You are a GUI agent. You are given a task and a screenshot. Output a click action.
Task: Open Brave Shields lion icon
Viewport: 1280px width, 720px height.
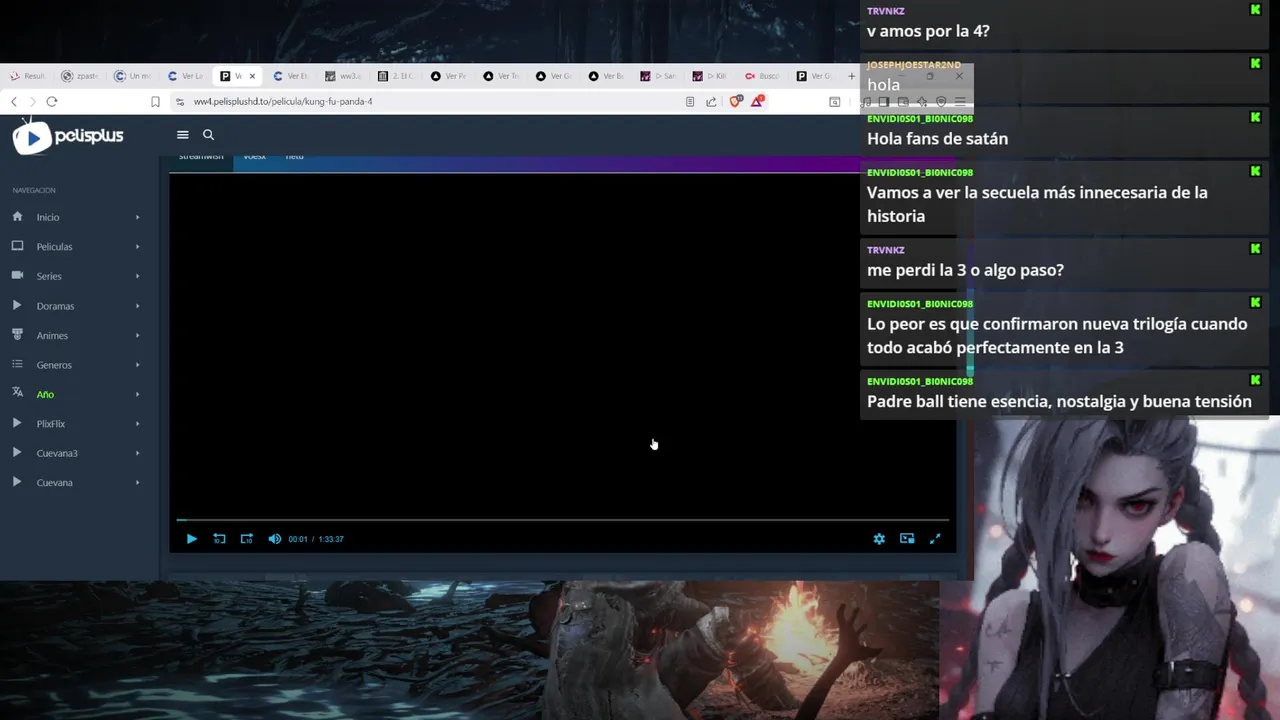click(x=736, y=101)
